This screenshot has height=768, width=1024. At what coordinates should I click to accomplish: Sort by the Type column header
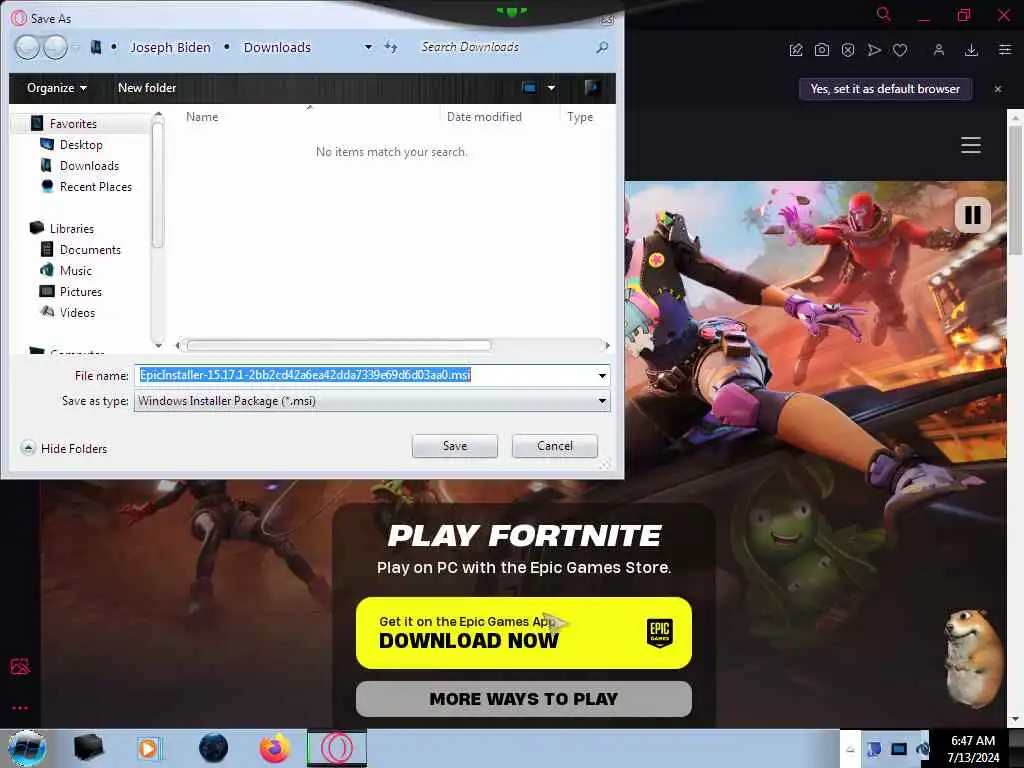coord(580,117)
